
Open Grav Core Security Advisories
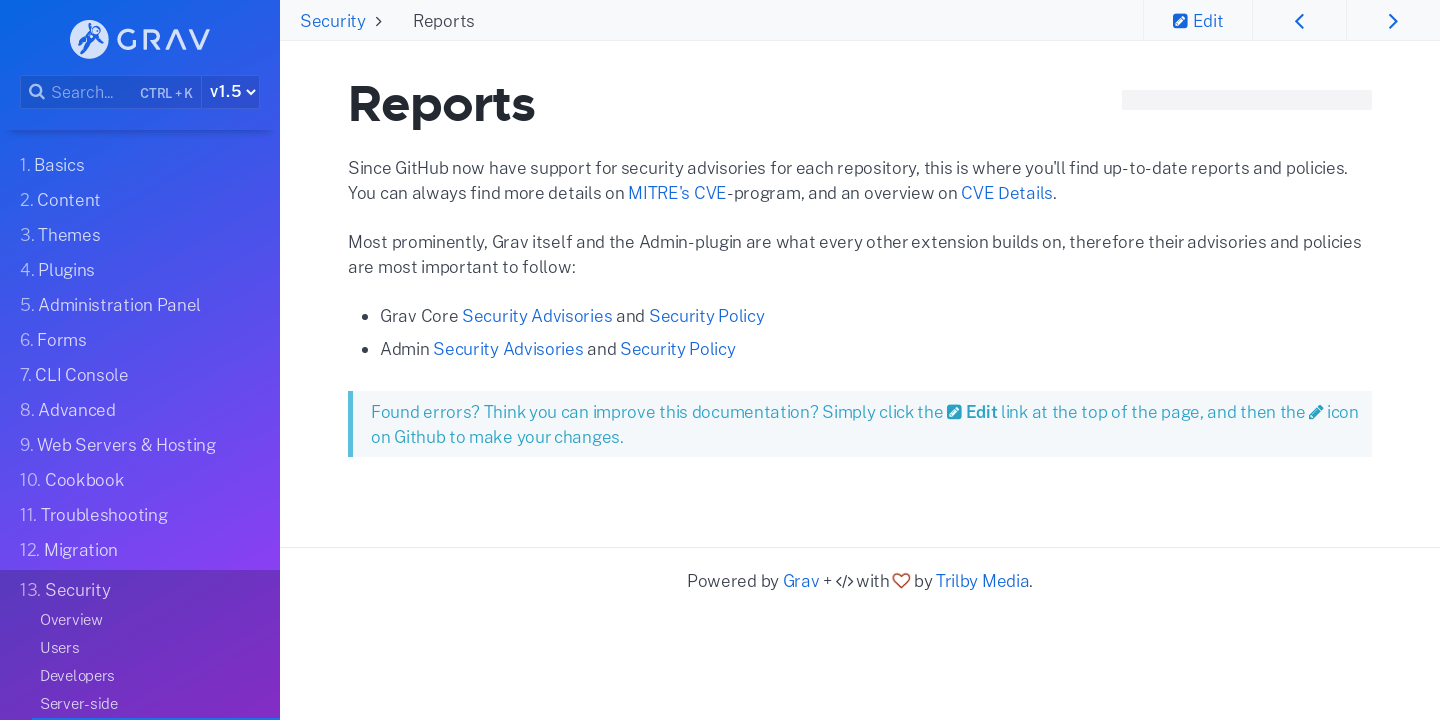click(537, 315)
